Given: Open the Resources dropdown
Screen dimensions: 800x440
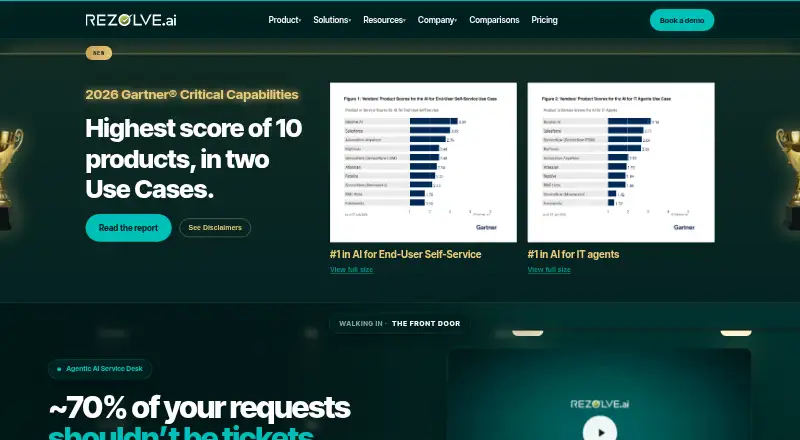Looking at the screenshot, I should pos(384,20).
